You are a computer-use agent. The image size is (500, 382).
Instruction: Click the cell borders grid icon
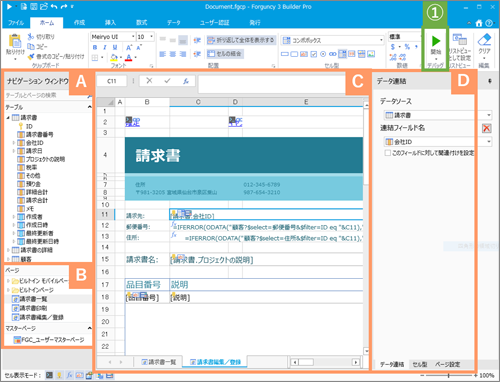click(x=95, y=58)
